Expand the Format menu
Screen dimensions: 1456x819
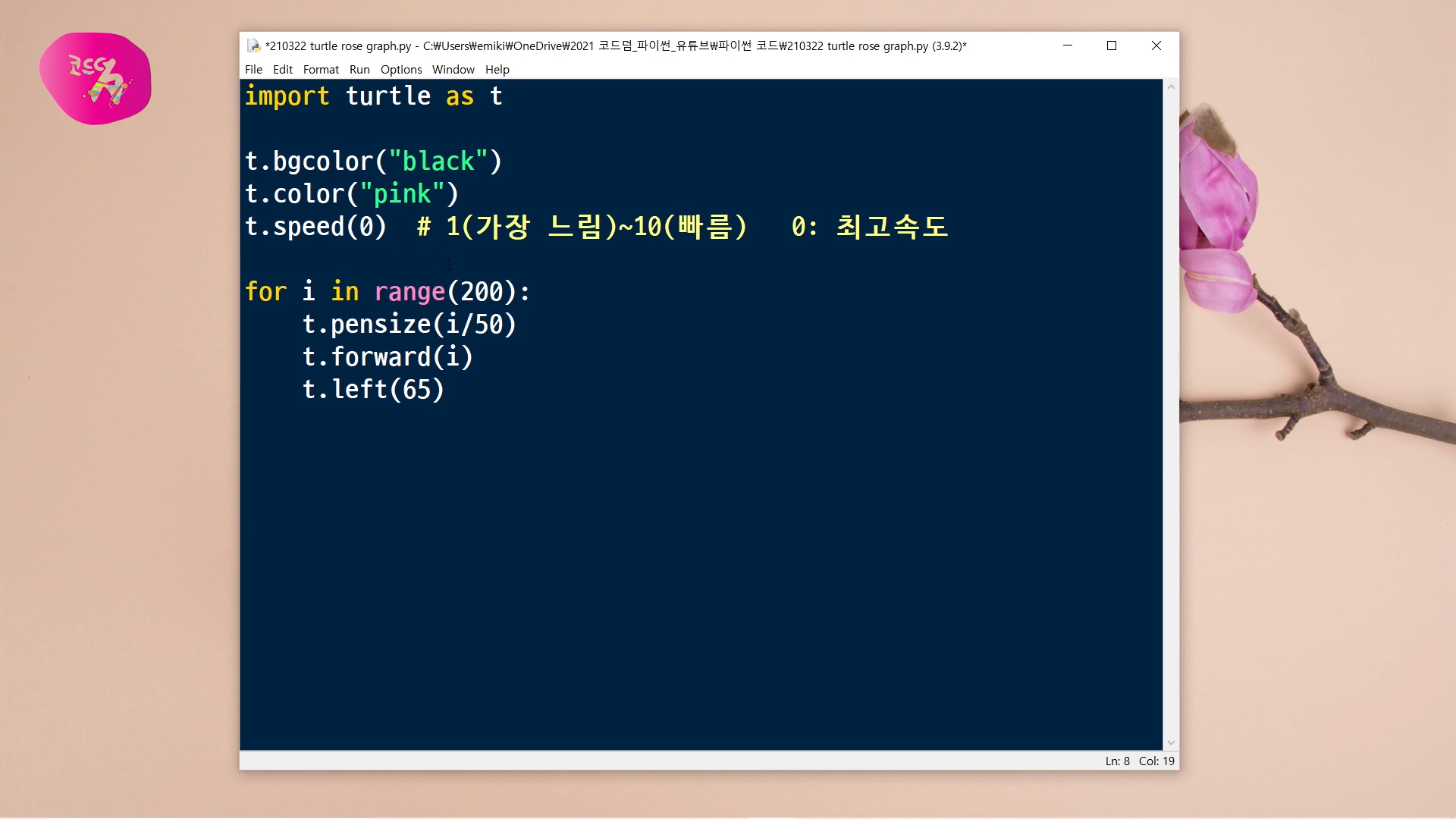(x=321, y=69)
